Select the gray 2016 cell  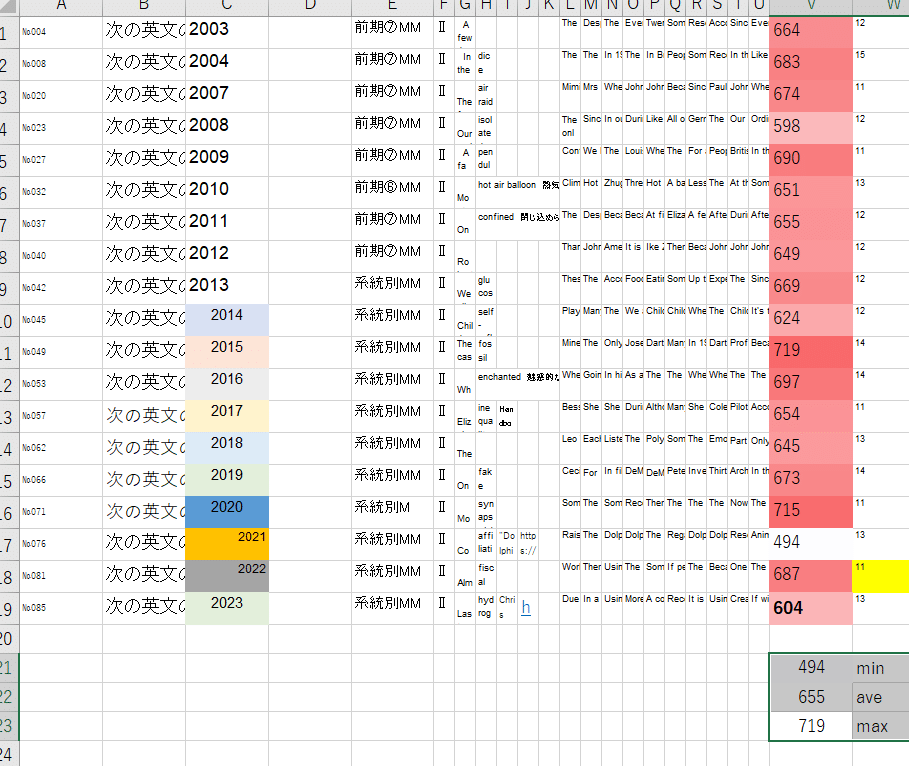click(x=227, y=383)
